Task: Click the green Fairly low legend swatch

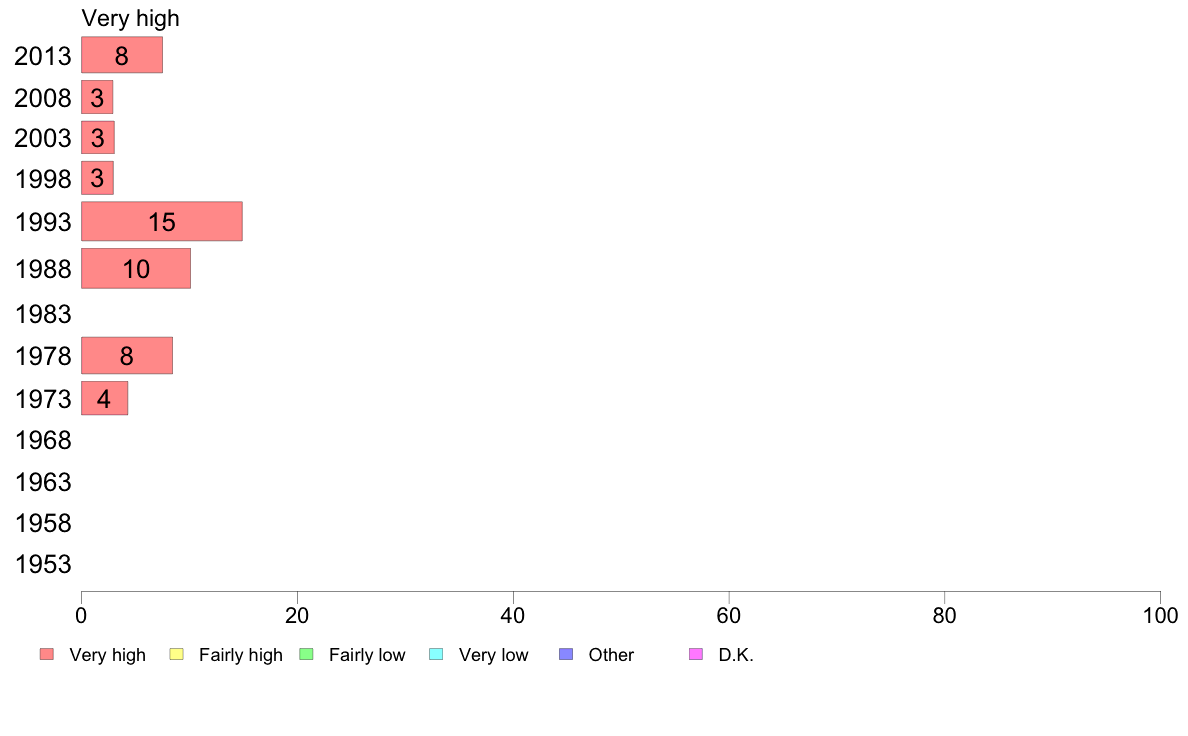Action: (x=306, y=654)
